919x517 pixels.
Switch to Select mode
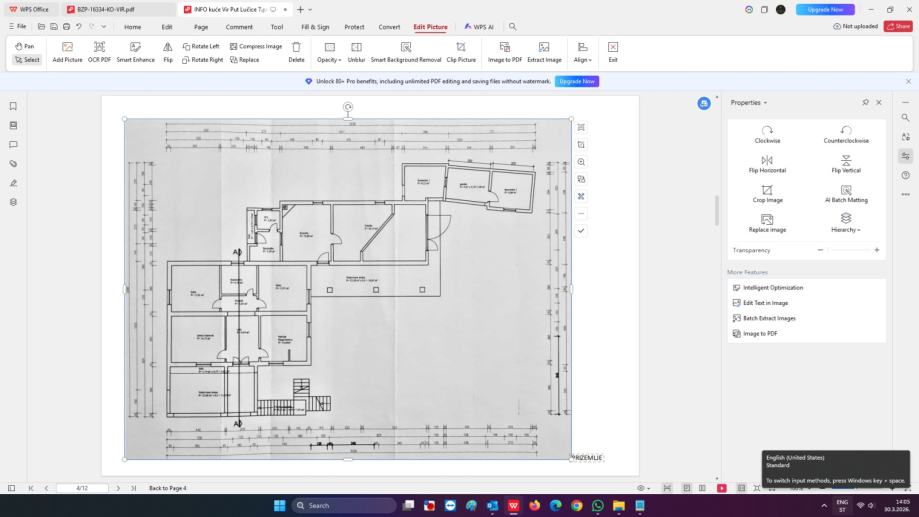(27, 60)
